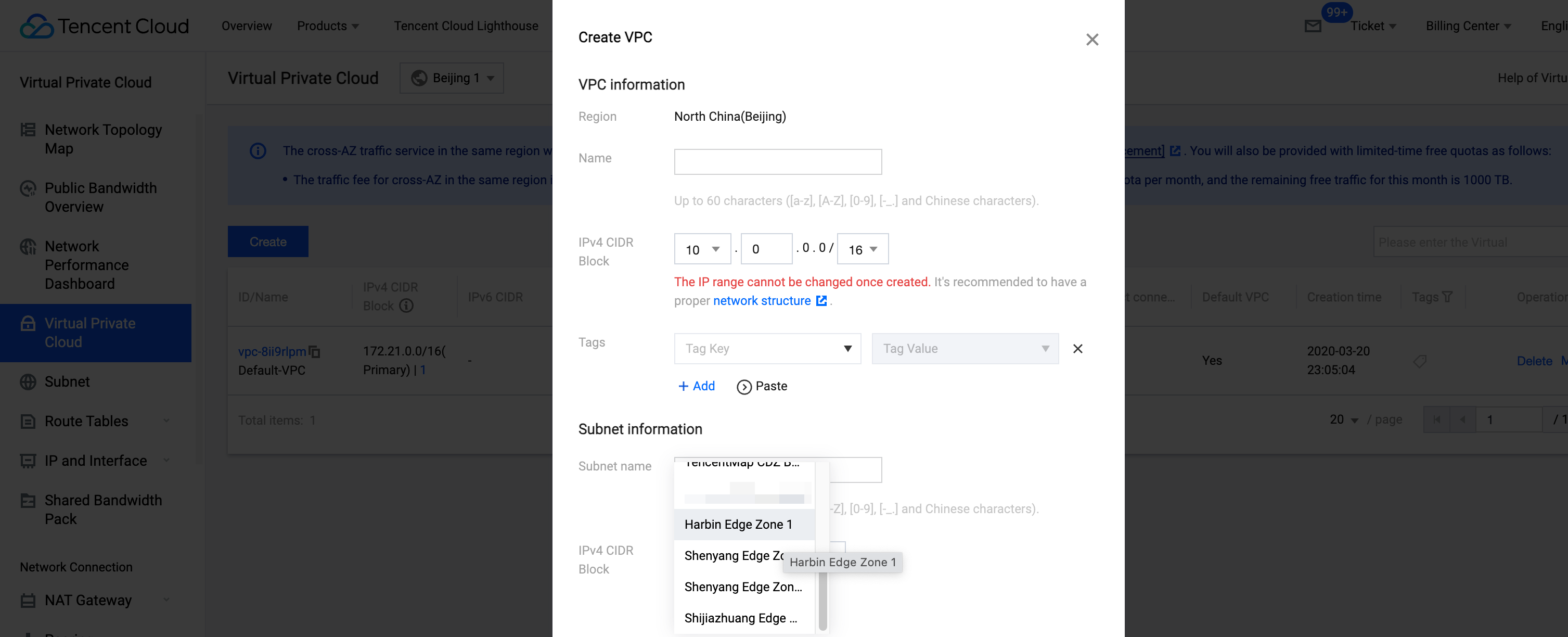The height and width of the screenshot is (637, 1568).
Task: Open the Beijing 1 region dropdown
Action: tap(452, 78)
